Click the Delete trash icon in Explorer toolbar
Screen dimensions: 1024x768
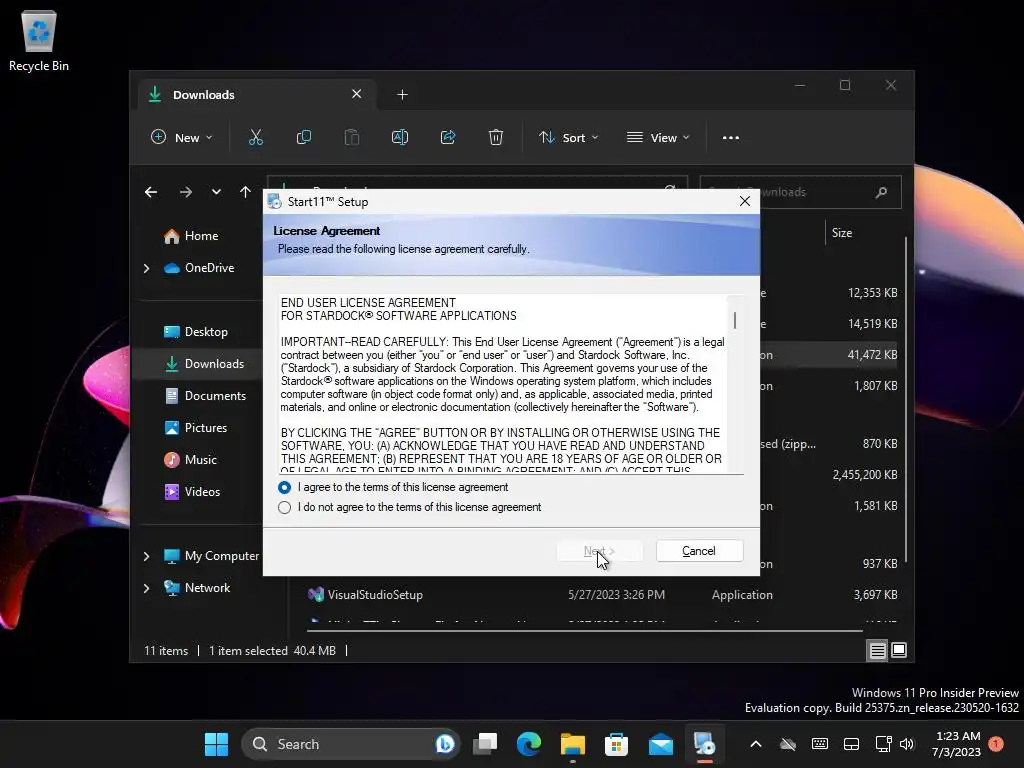pos(496,138)
